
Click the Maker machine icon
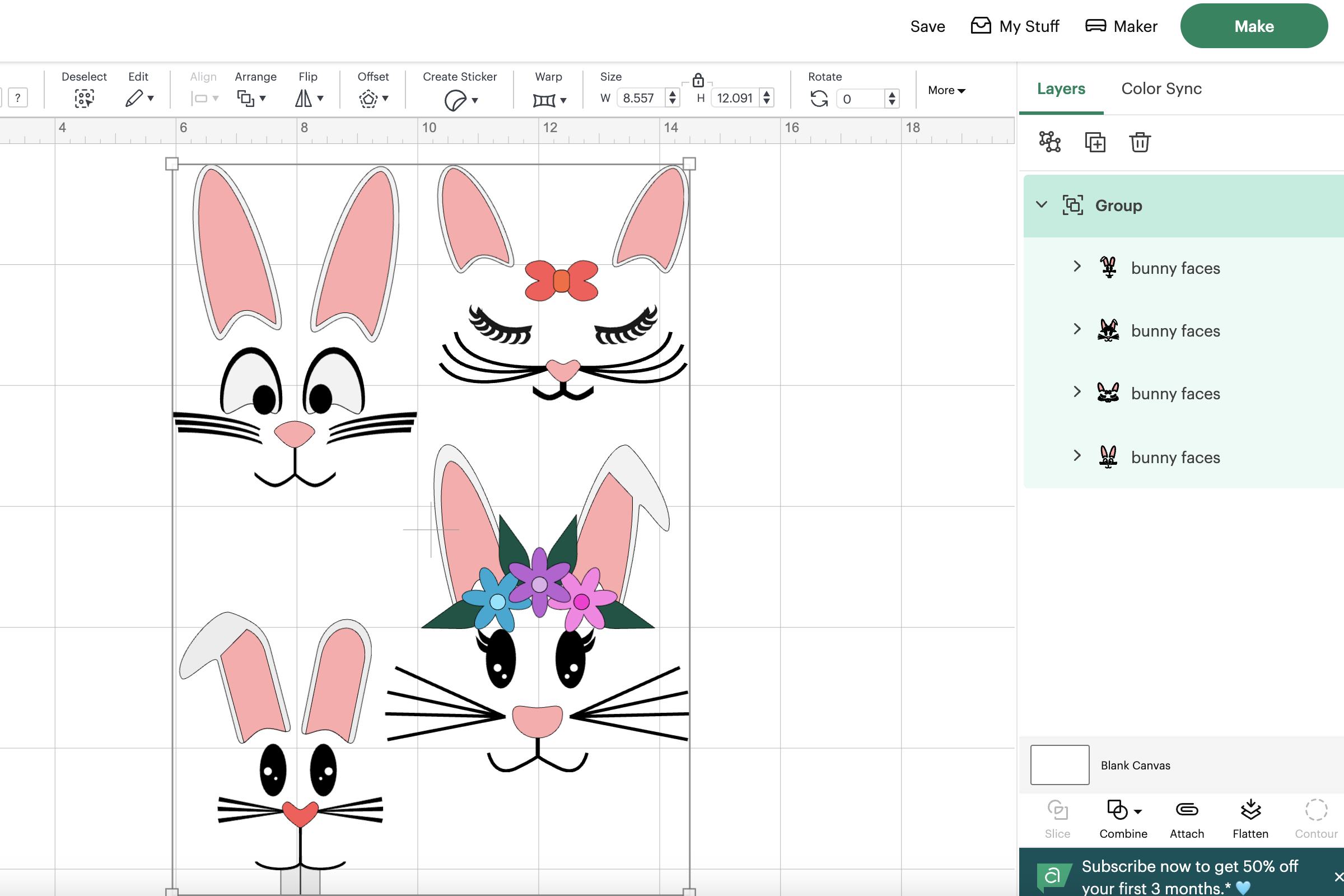tap(1095, 26)
